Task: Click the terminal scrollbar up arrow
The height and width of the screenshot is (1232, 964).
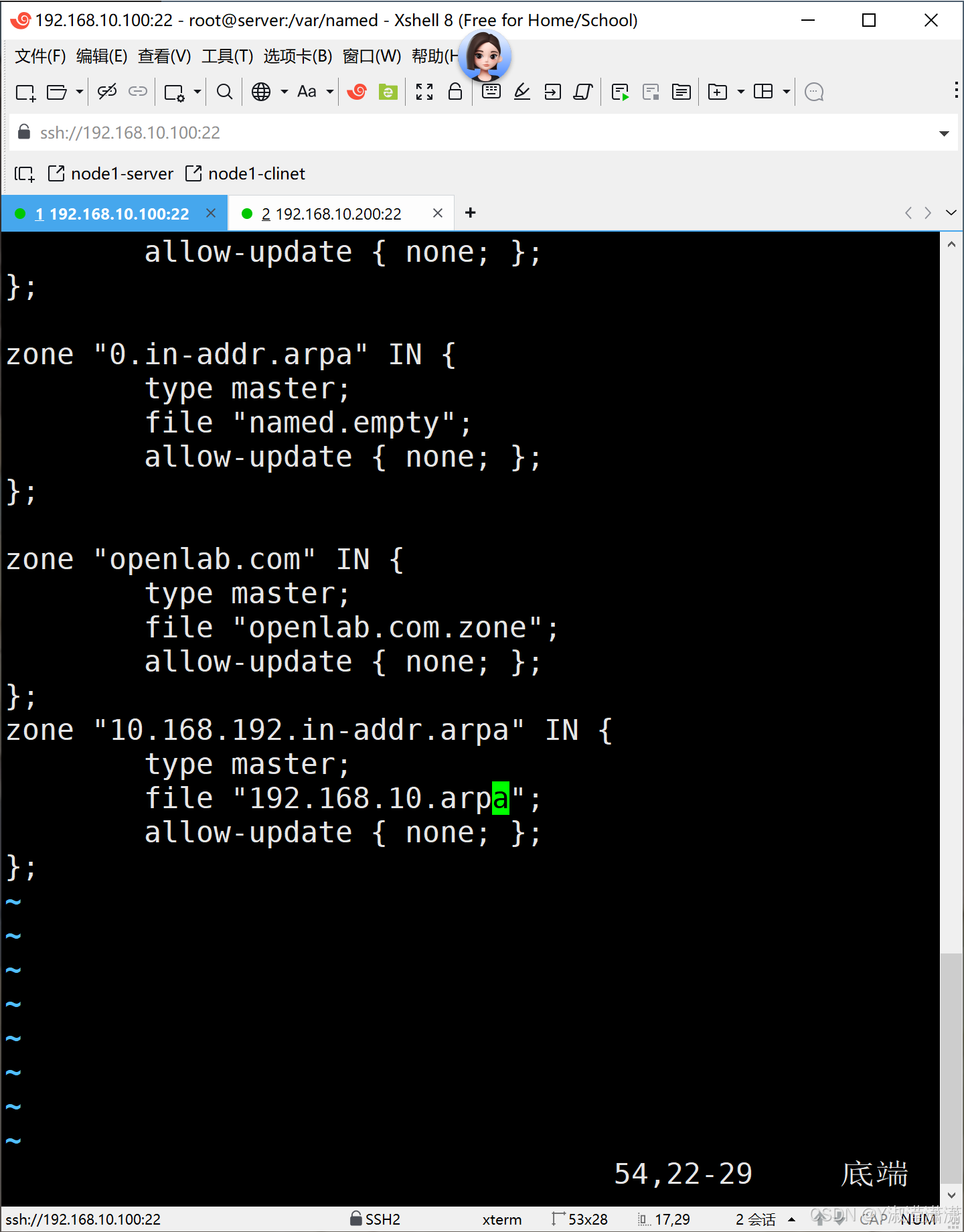Action: point(951,244)
